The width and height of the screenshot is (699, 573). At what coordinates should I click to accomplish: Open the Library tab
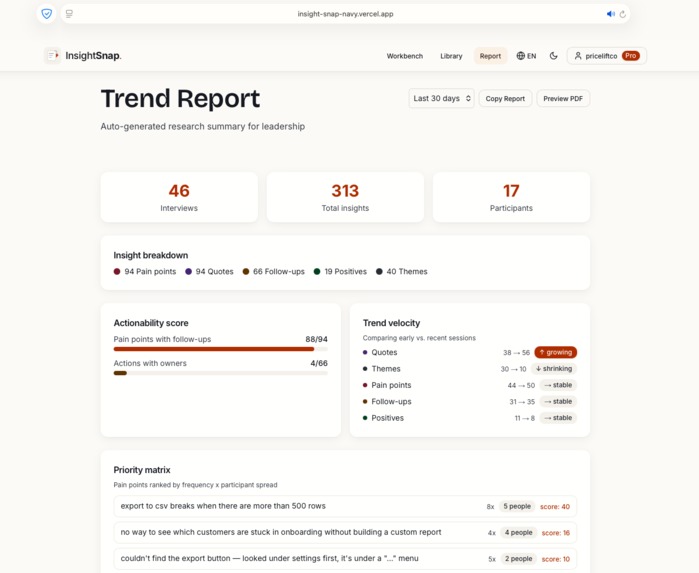tap(451, 56)
